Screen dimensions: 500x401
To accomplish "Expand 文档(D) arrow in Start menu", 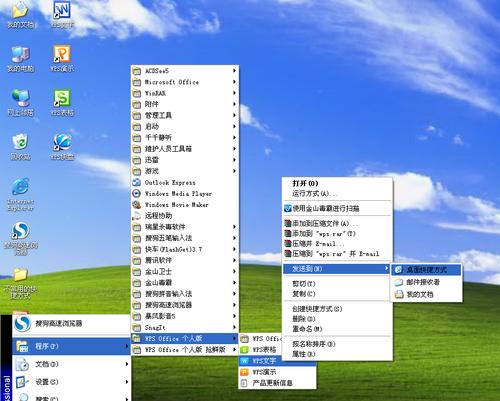I will pos(127,364).
